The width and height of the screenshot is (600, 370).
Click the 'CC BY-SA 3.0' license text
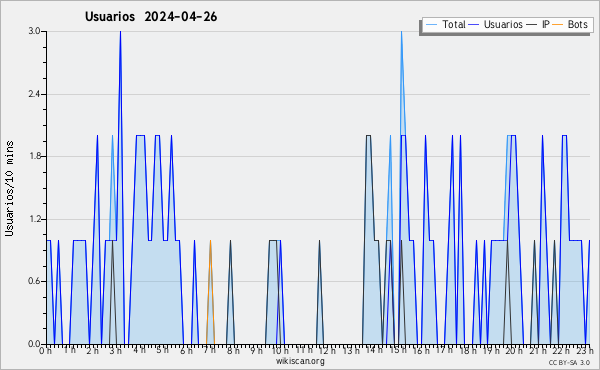click(569, 362)
